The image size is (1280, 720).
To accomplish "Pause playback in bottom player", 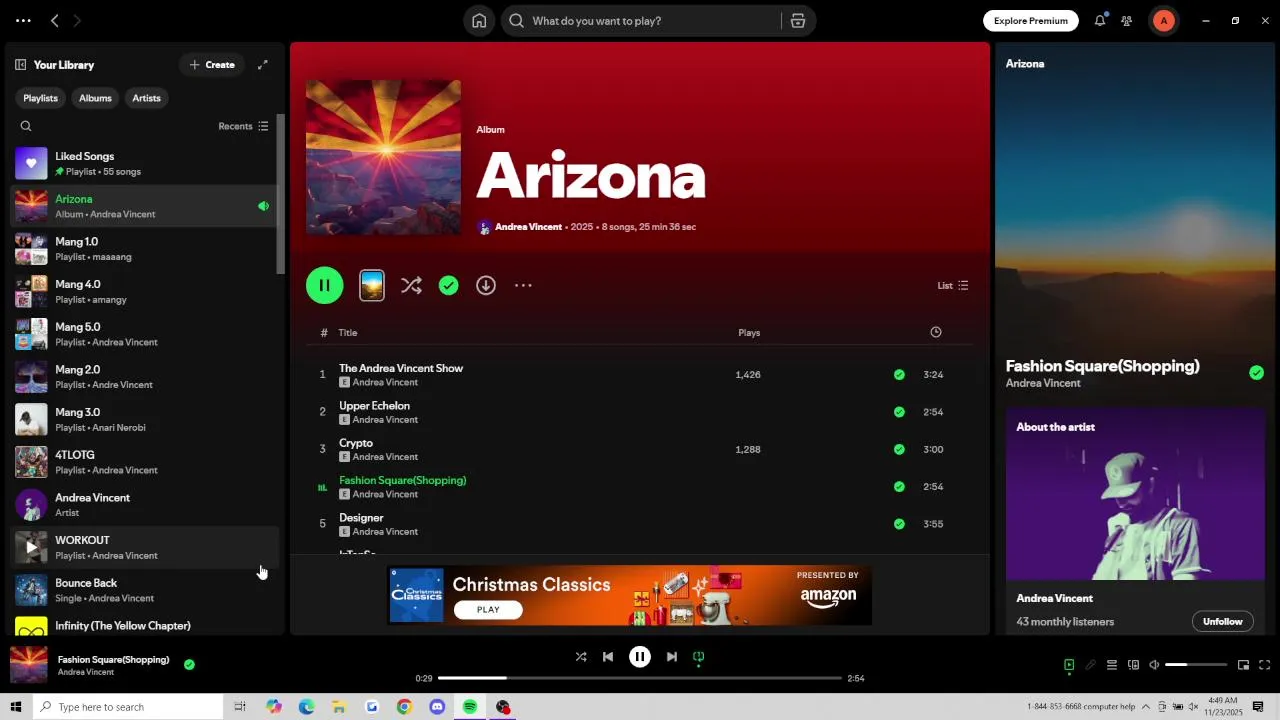I will (x=640, y=657).
